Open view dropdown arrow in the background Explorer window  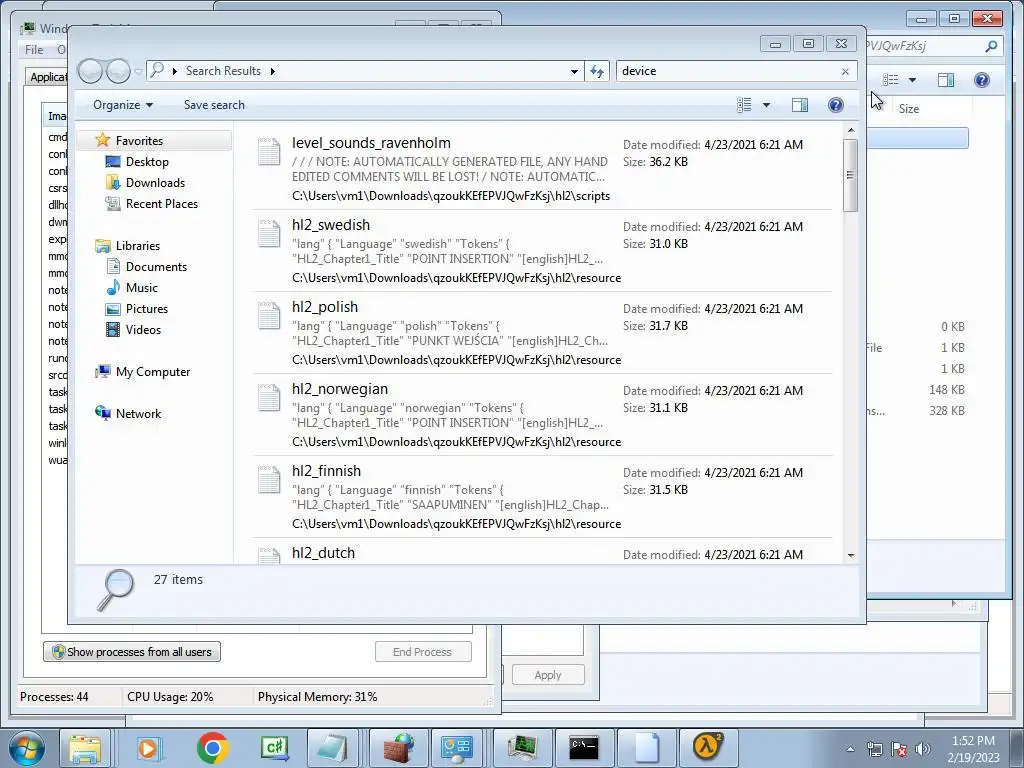click(912, 80)
